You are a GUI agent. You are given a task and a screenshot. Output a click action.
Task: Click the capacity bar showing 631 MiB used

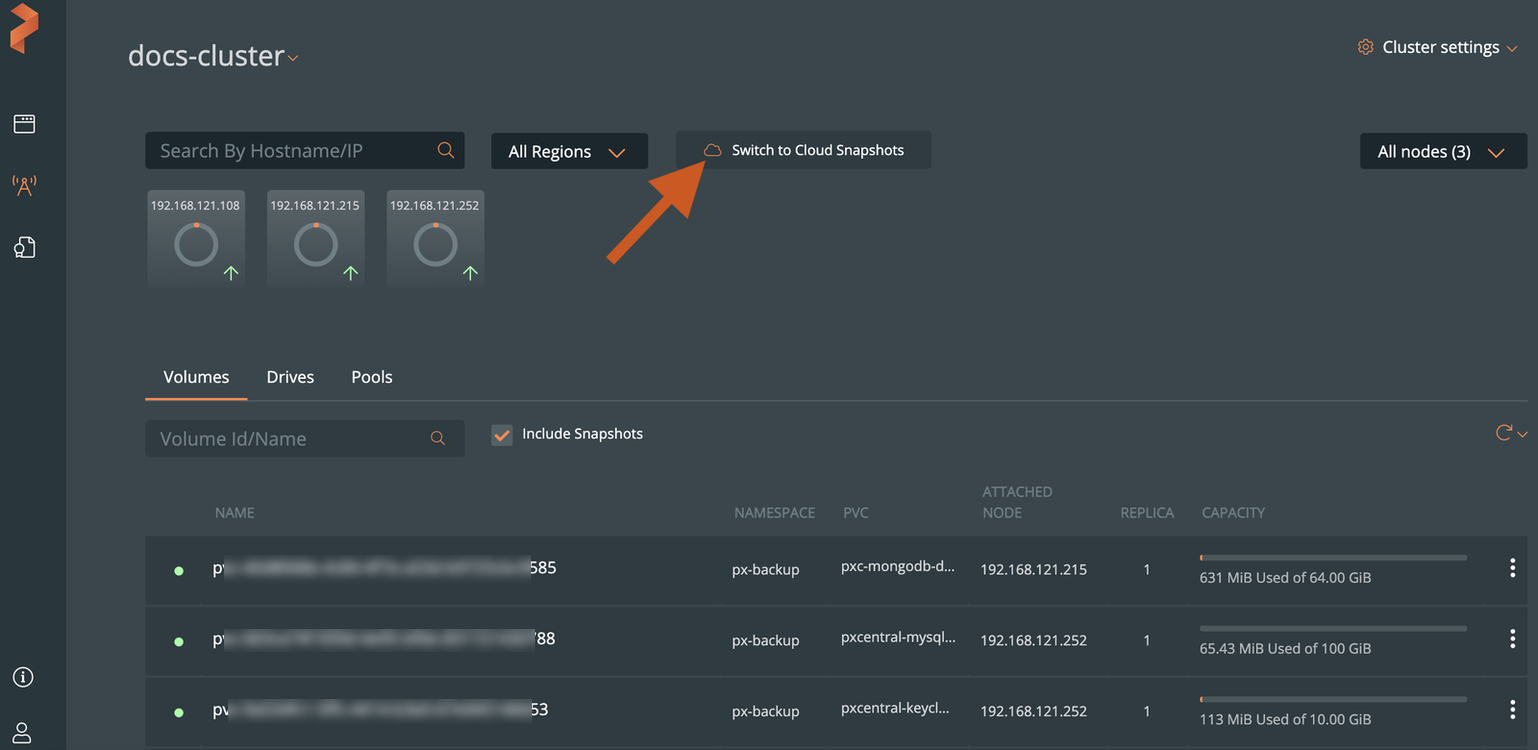1332,558
